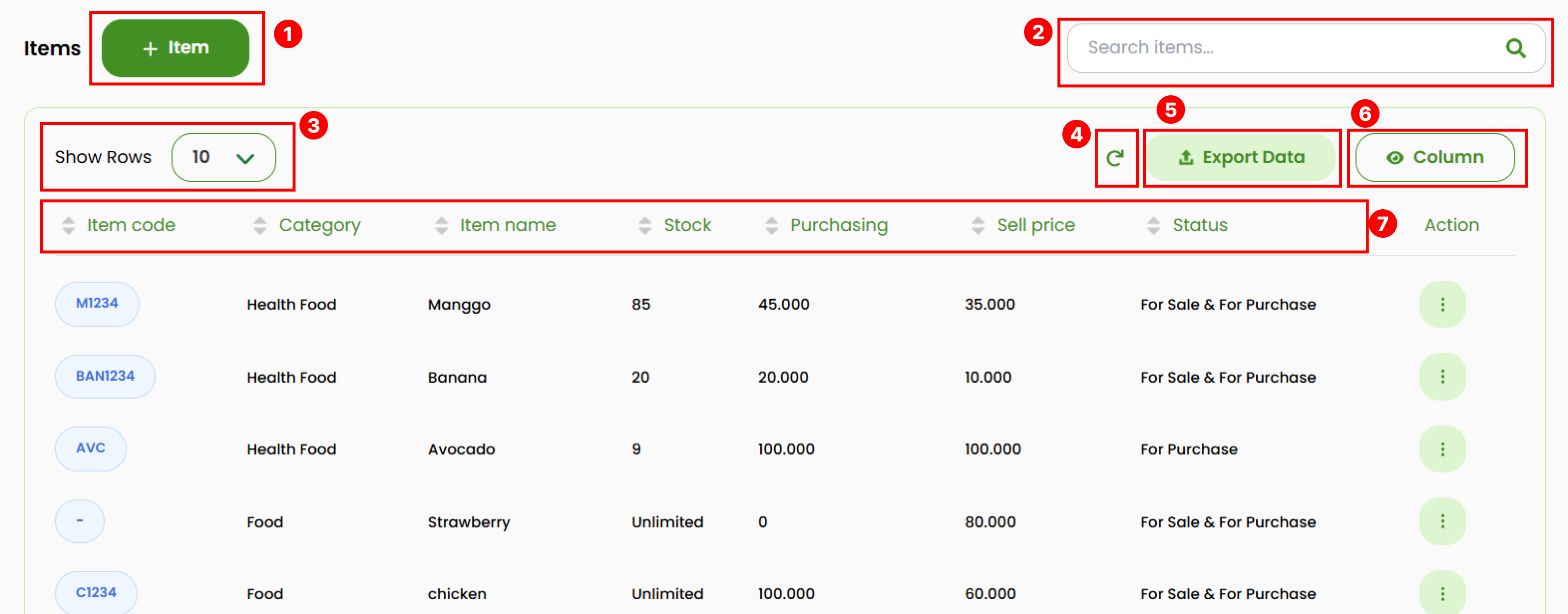
Task: Open action menu for Avocado row
Action: pyautogui.click(x=1442, y=449)
